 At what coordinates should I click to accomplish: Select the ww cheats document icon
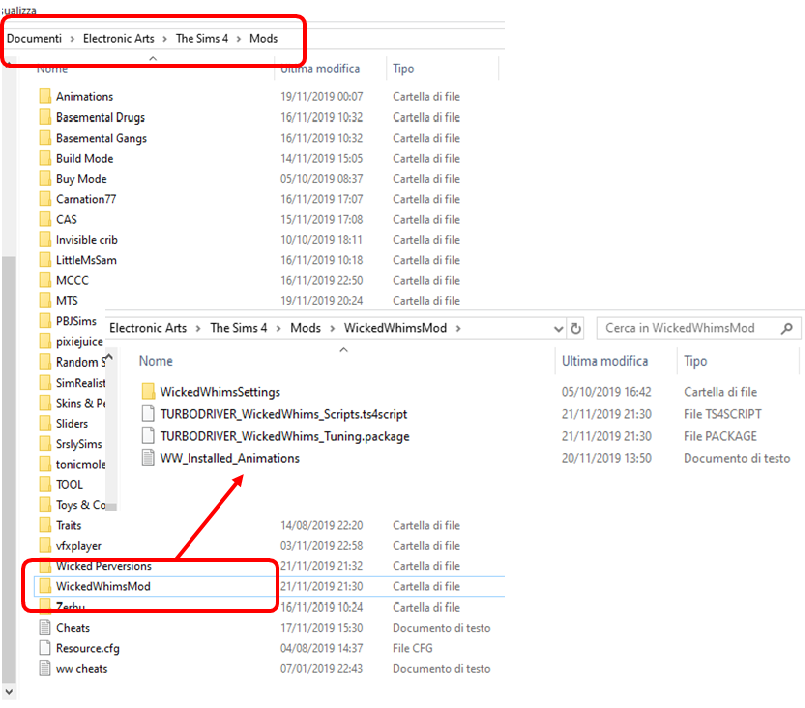point(45,668)
